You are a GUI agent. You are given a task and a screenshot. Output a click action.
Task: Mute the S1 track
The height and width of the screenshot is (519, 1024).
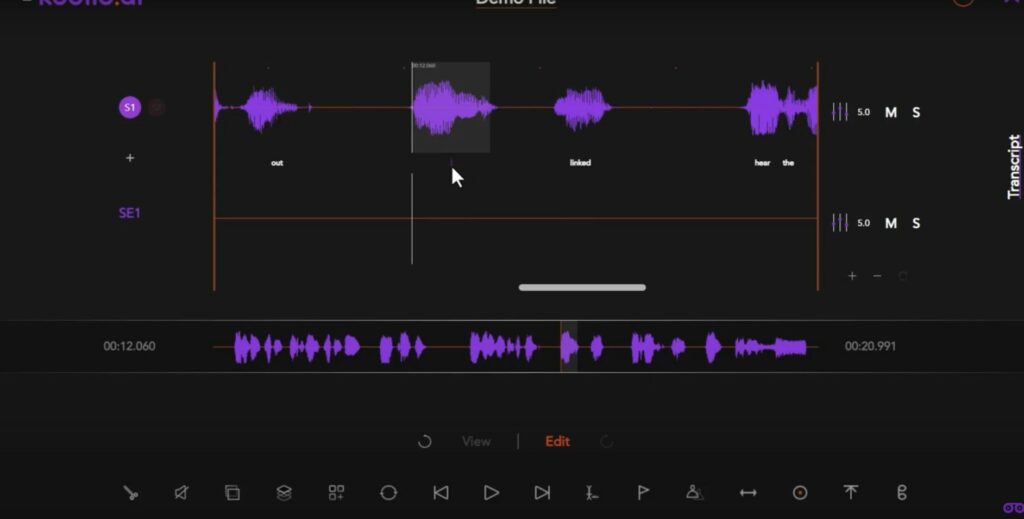pos(891,112)
